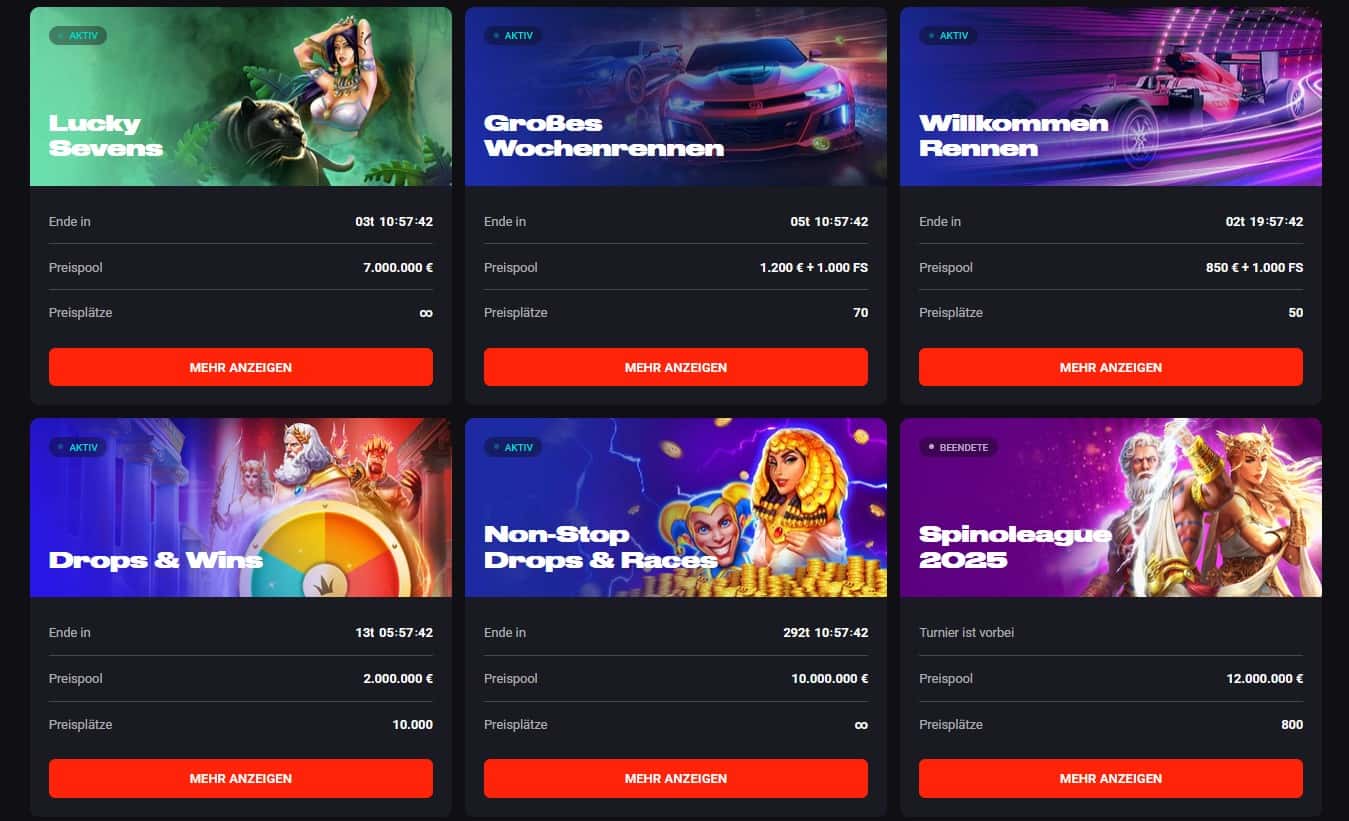1349x821 pixels.
Task: Click the BEENDETE badge on Spinoleague 2025
Action: click(958, 447)
